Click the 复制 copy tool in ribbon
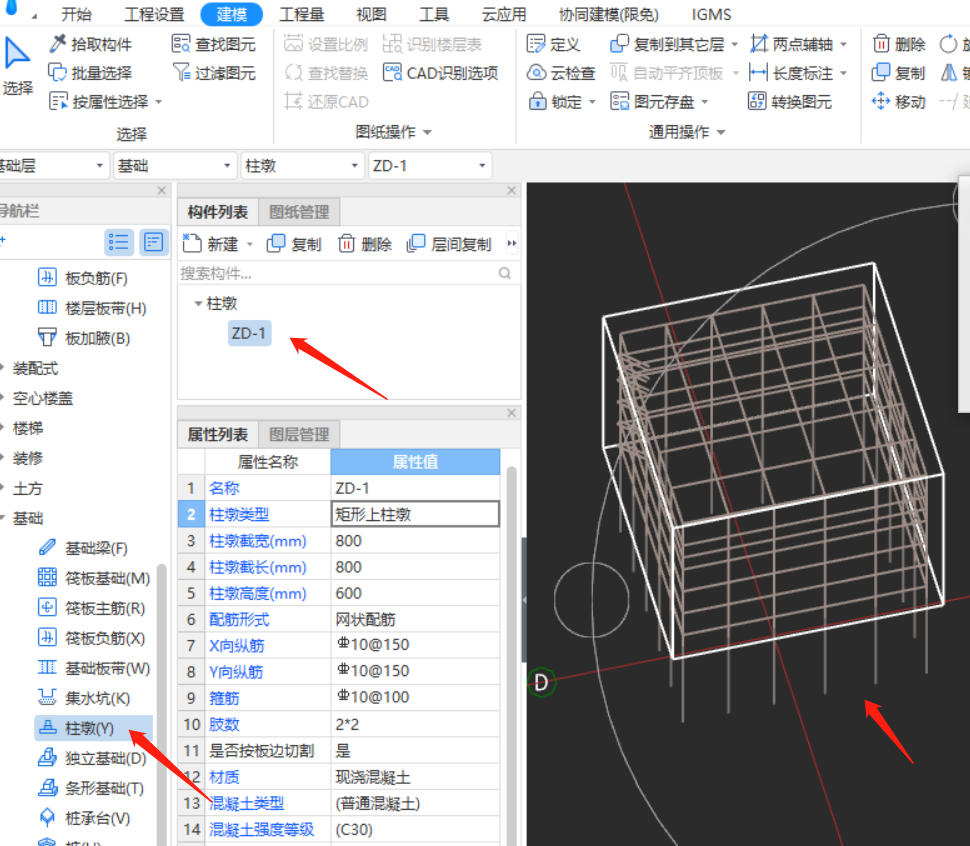The height and width of the screenshot is (846, 970). 898,73
